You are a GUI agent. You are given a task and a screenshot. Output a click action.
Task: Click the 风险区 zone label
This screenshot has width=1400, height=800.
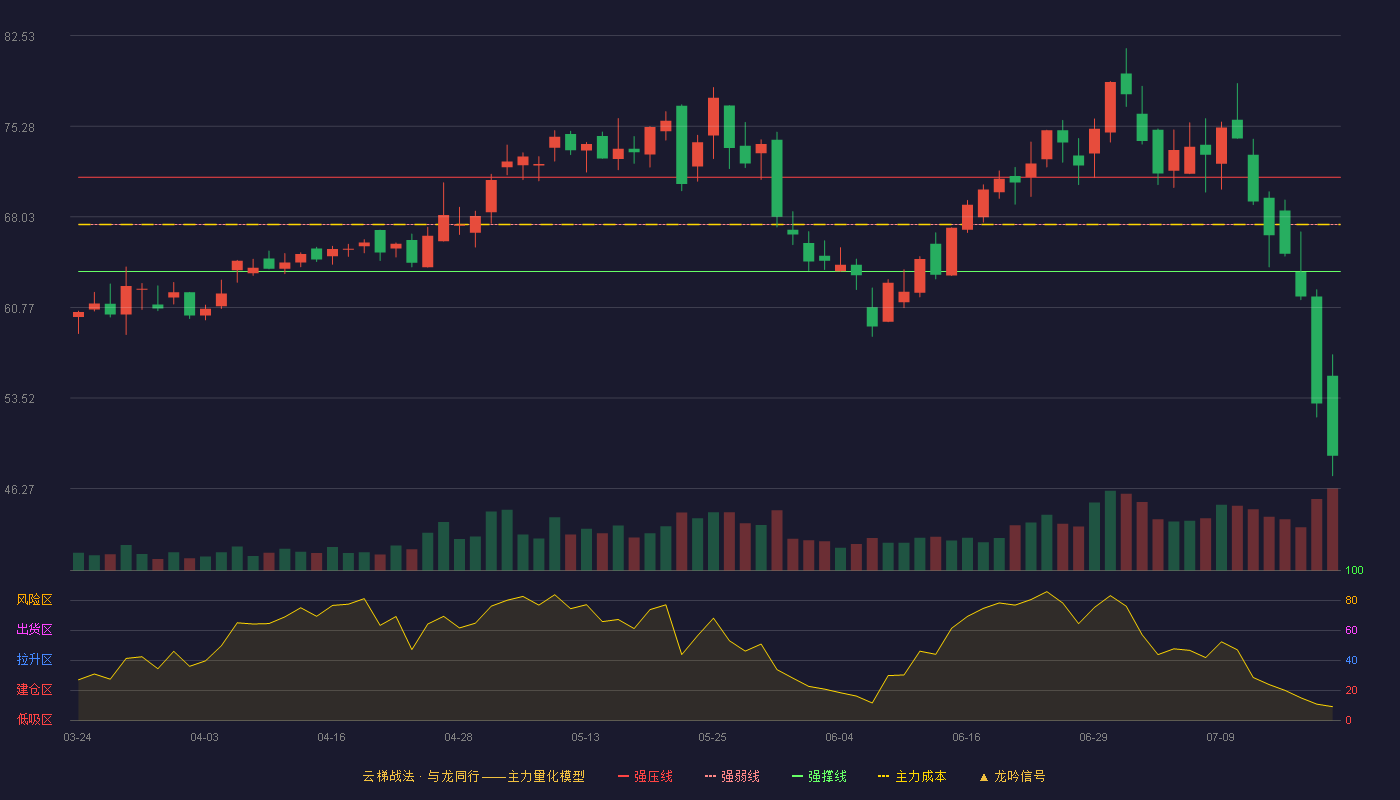(x=35, y=600)
